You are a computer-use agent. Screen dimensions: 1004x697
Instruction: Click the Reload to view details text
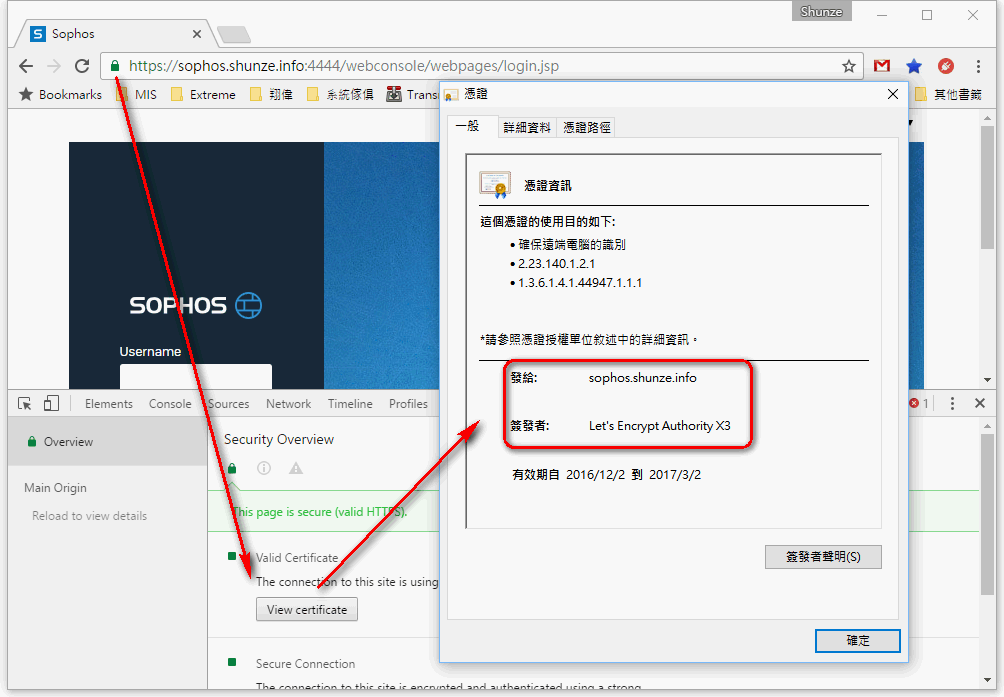90,516
